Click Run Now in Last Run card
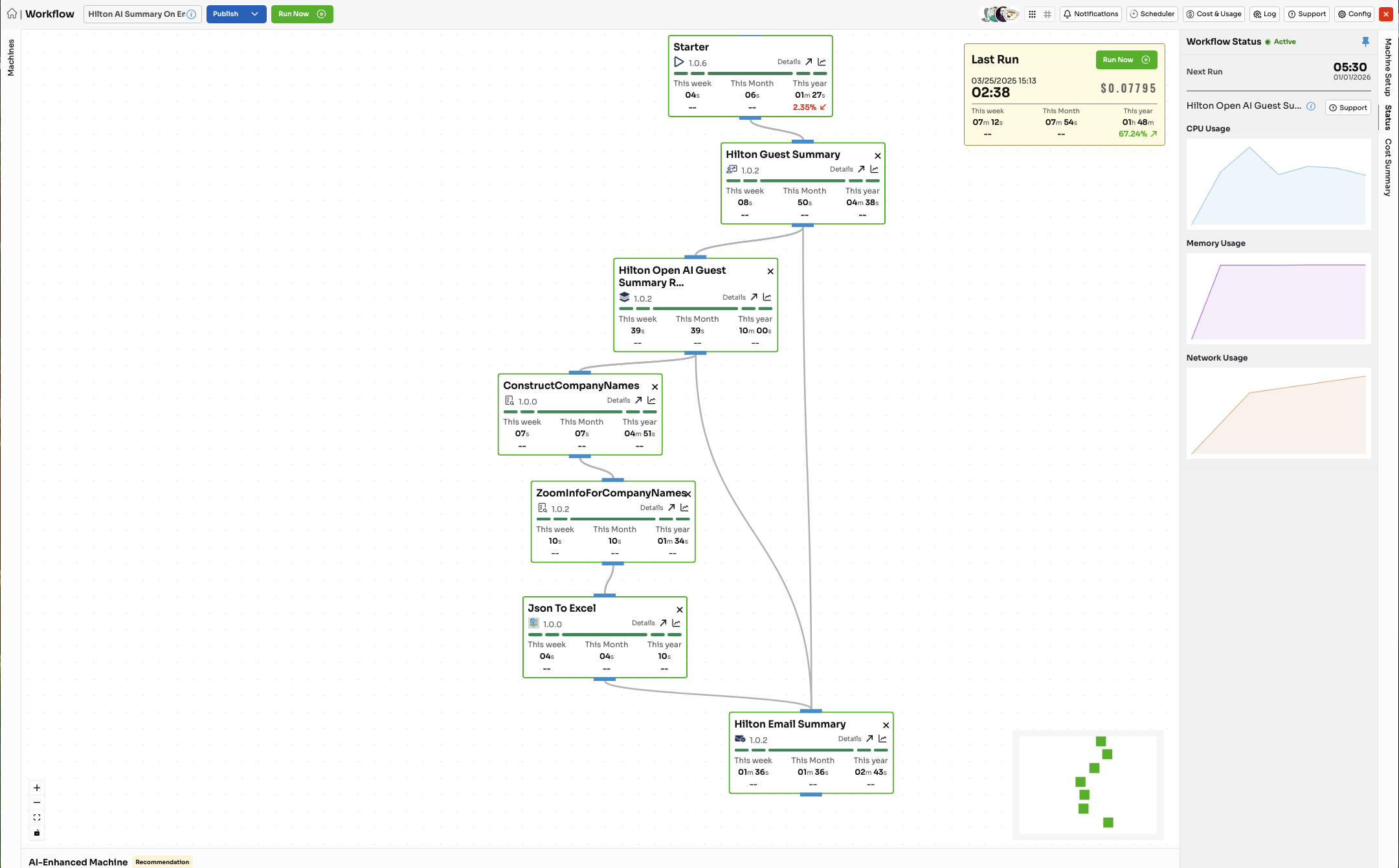Image resolution: width=1399 pixels, height=868 pixels. (x=1126, y=60)
